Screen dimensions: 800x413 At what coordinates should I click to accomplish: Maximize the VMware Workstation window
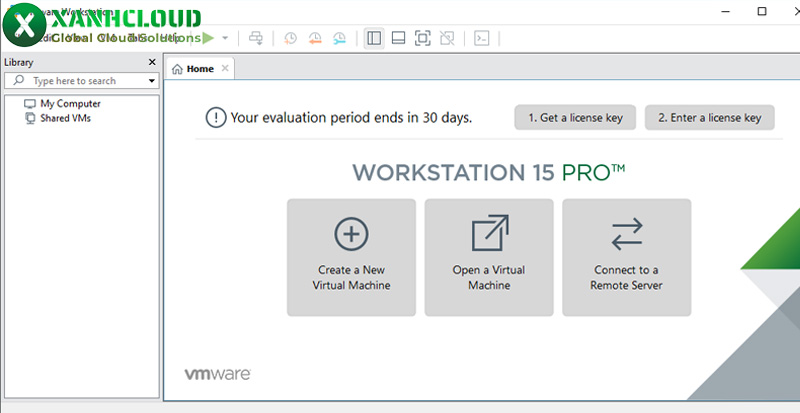click(x=762, y=11)
